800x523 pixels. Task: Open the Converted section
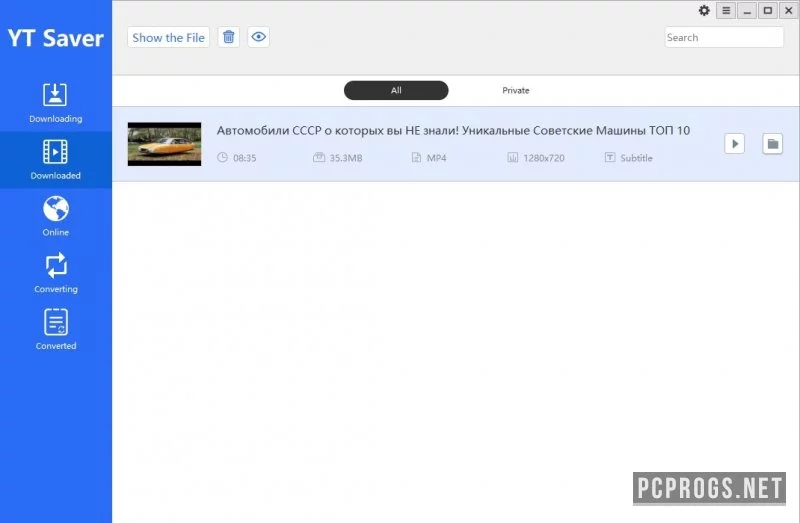pyautogui.click(x=55, y=330)
